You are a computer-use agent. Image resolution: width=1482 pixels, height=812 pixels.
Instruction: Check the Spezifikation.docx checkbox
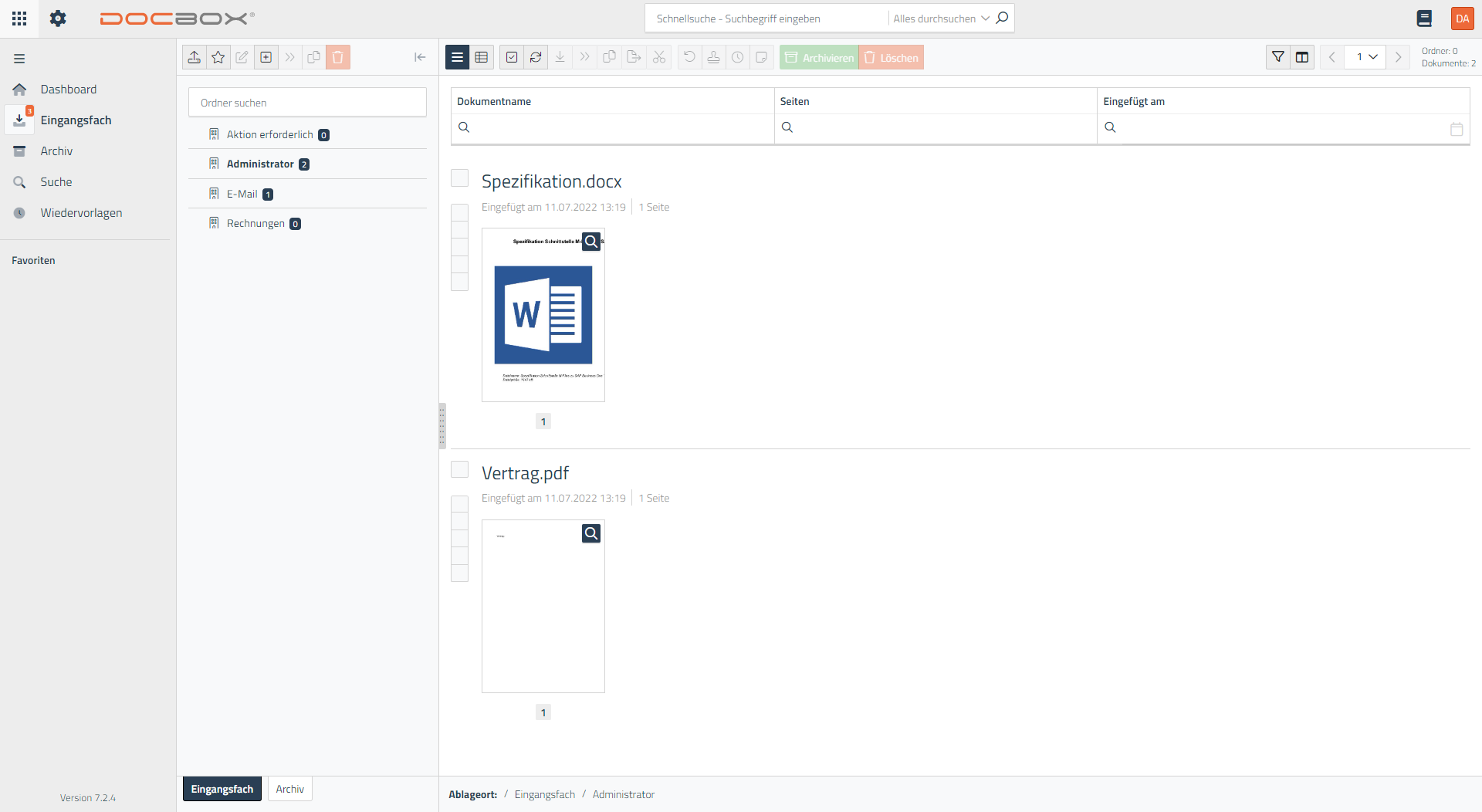pyautogui.click(x=459, y=178)
